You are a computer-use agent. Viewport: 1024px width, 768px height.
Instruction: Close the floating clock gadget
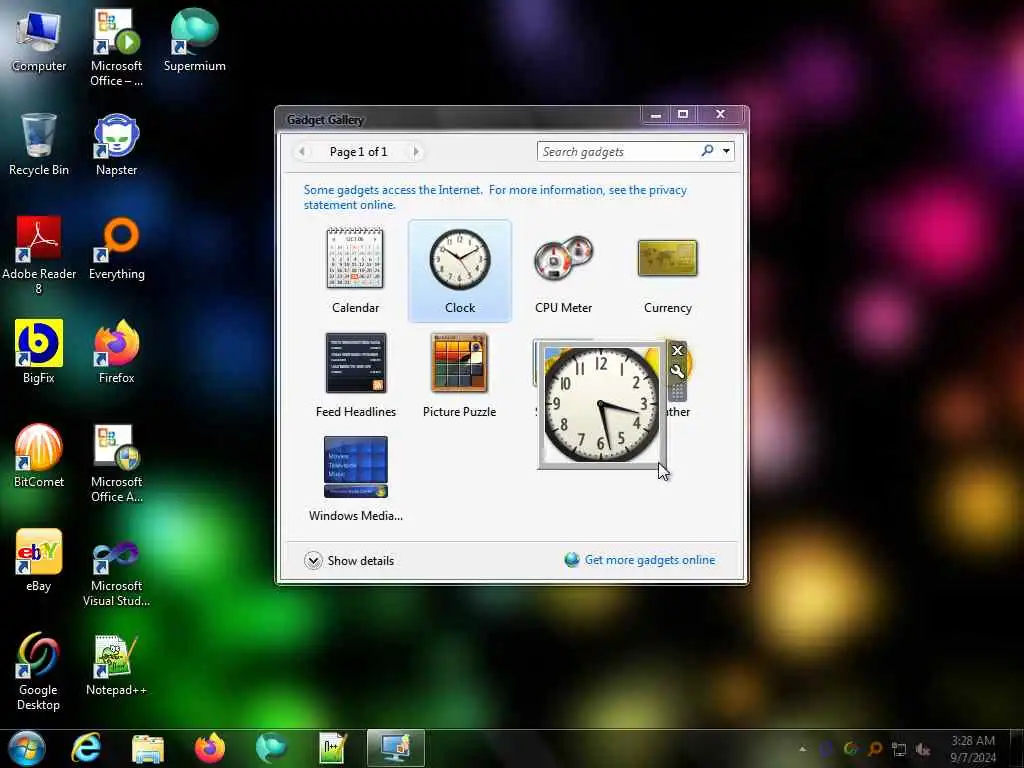tap(677, 350)
